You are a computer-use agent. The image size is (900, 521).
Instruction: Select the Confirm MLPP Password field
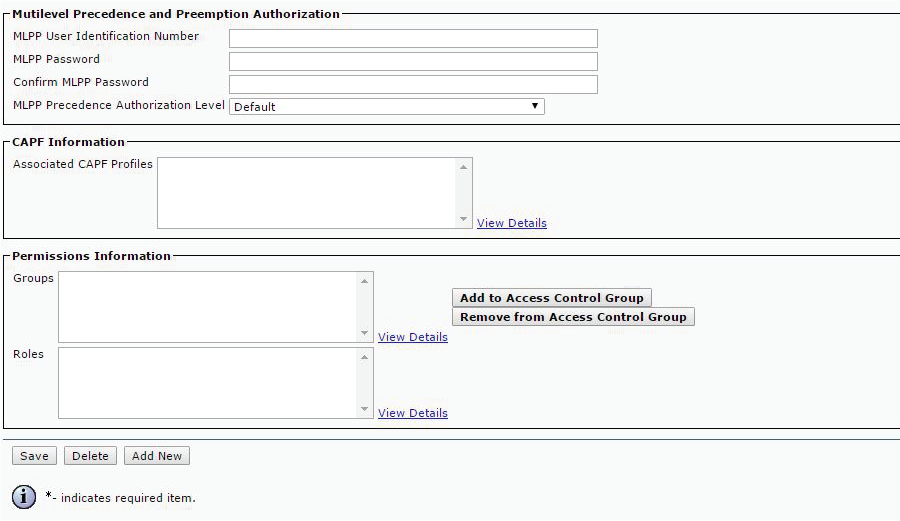coord(413,84)
